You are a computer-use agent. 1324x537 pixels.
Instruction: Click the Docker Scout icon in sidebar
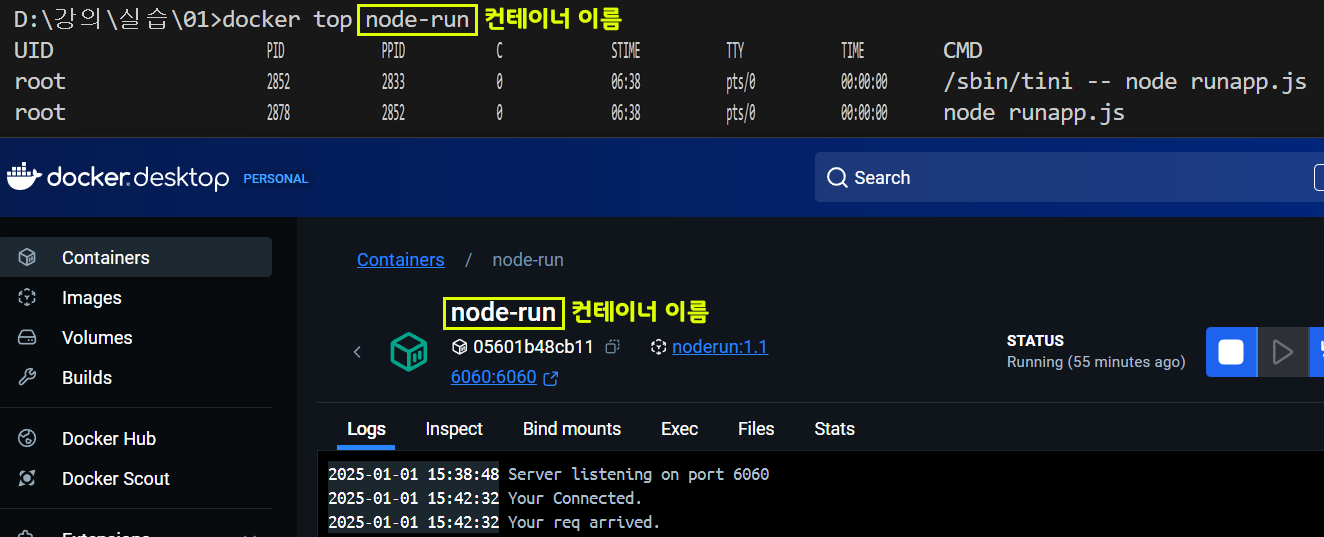tap(28, 478)
